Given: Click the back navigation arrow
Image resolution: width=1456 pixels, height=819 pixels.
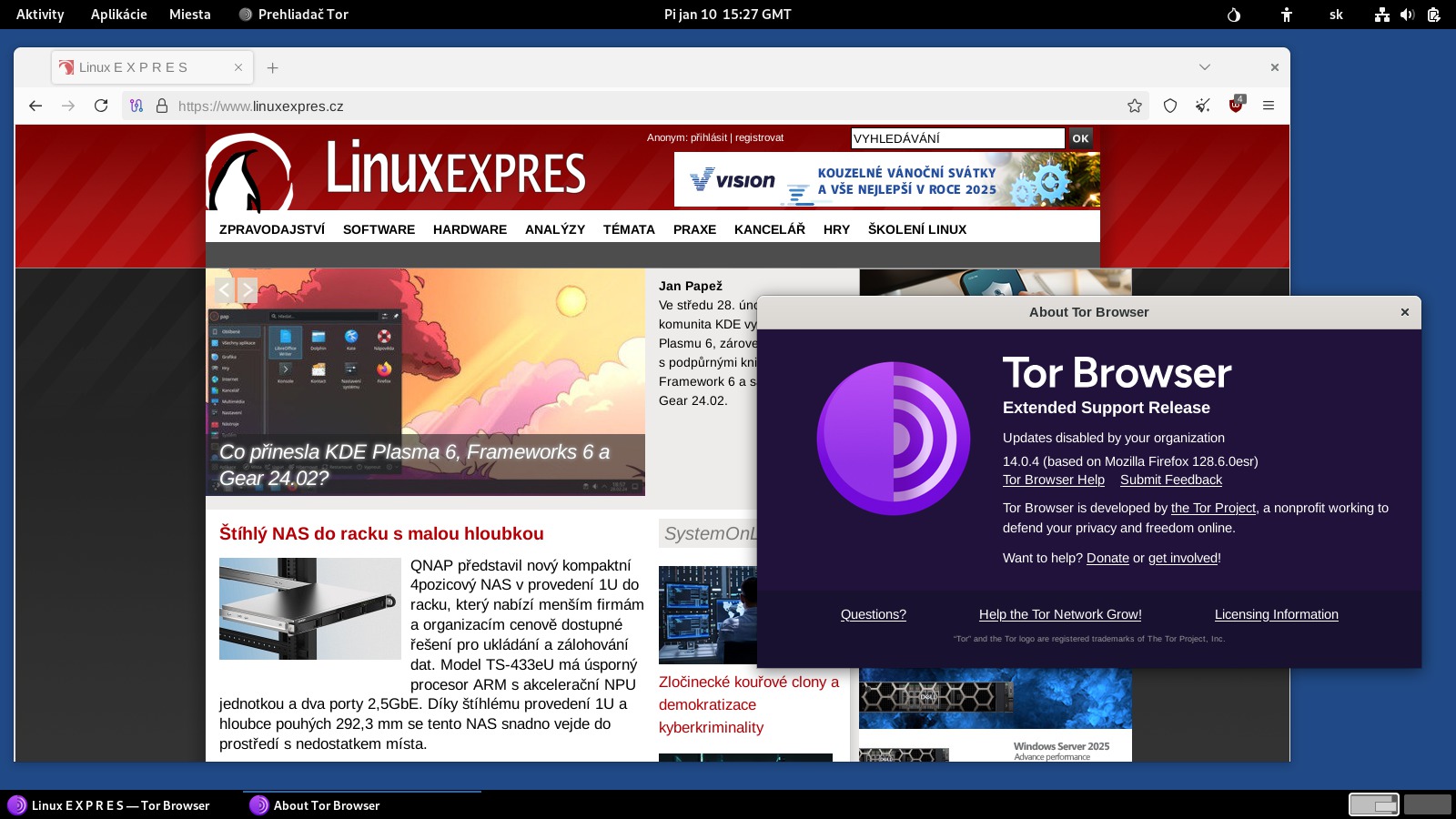Looking at the screenshot, I should 35,106.
